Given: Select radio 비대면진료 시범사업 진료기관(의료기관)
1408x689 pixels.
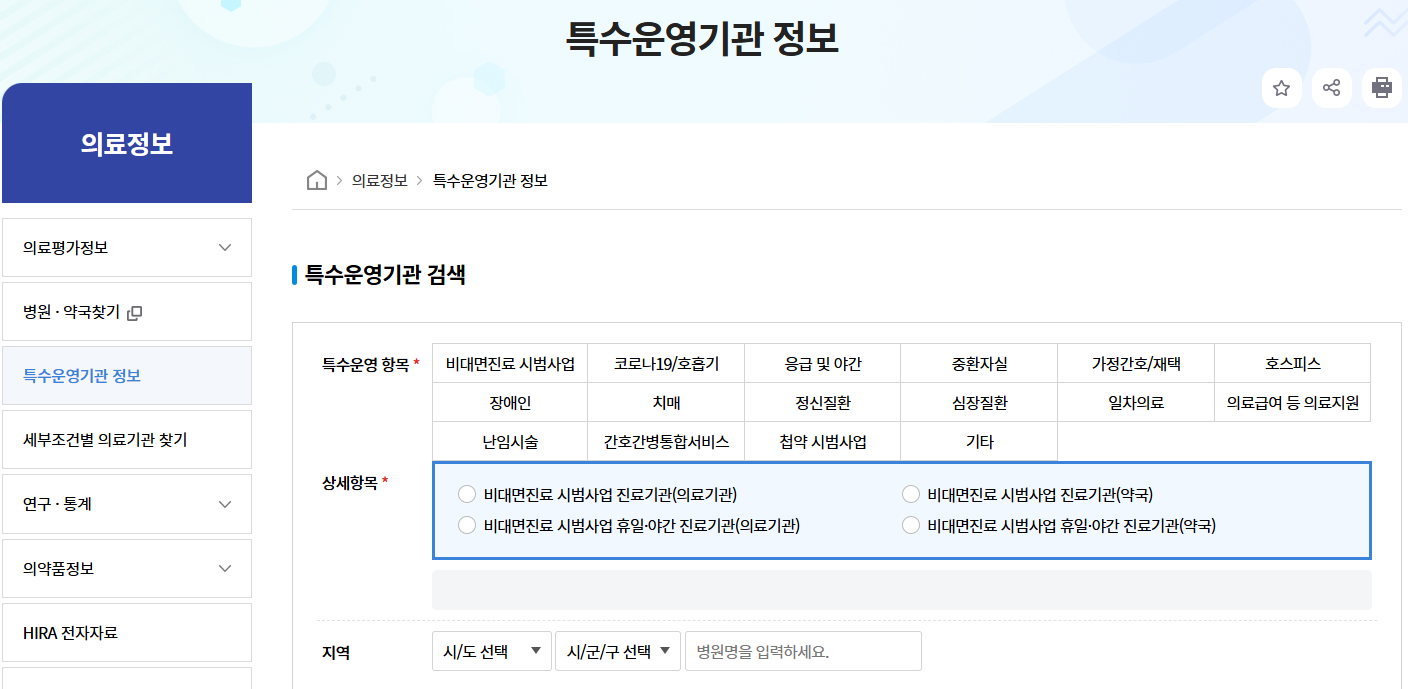Looking at the screenshot, I should pos(467,494).
